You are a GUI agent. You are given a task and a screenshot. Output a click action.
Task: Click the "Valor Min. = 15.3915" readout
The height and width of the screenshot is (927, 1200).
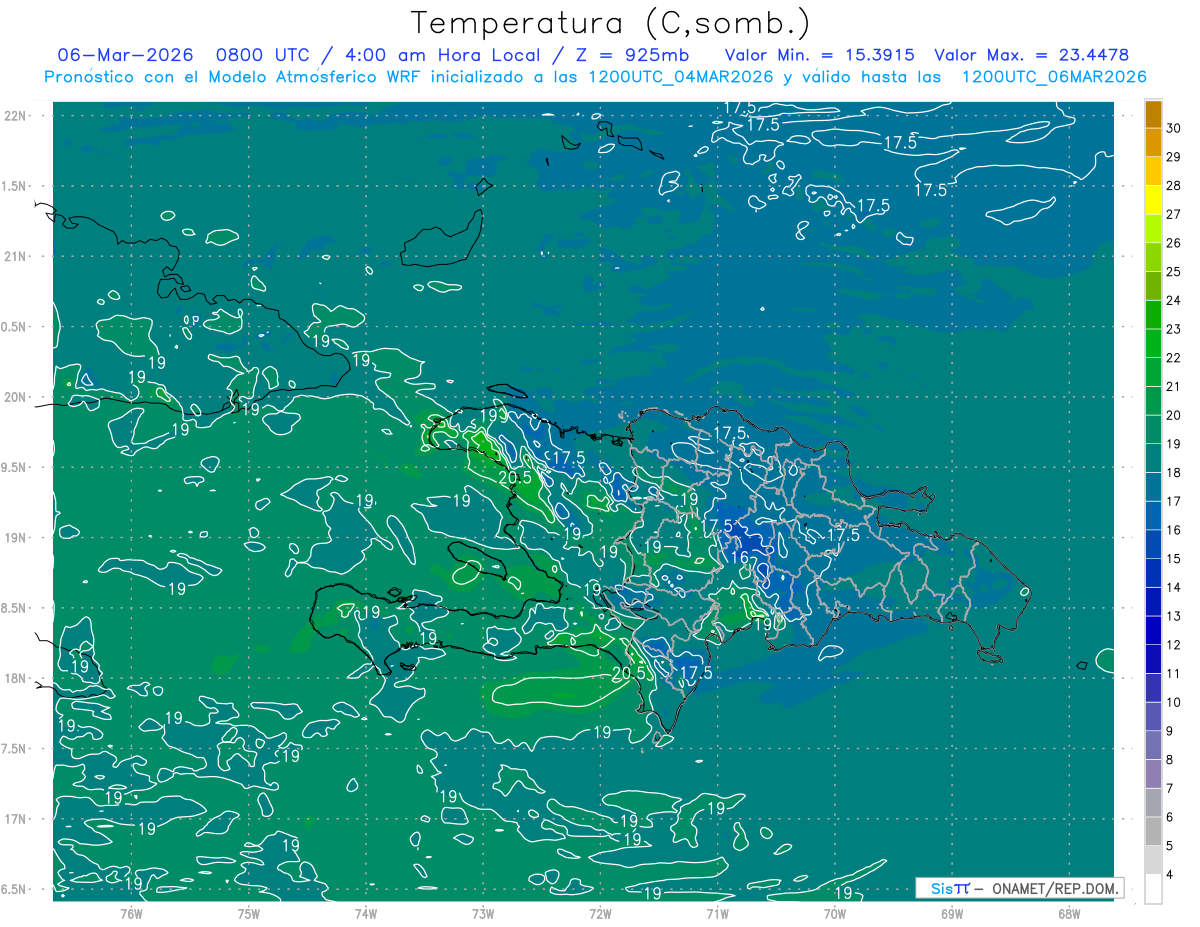pos(819,55)
